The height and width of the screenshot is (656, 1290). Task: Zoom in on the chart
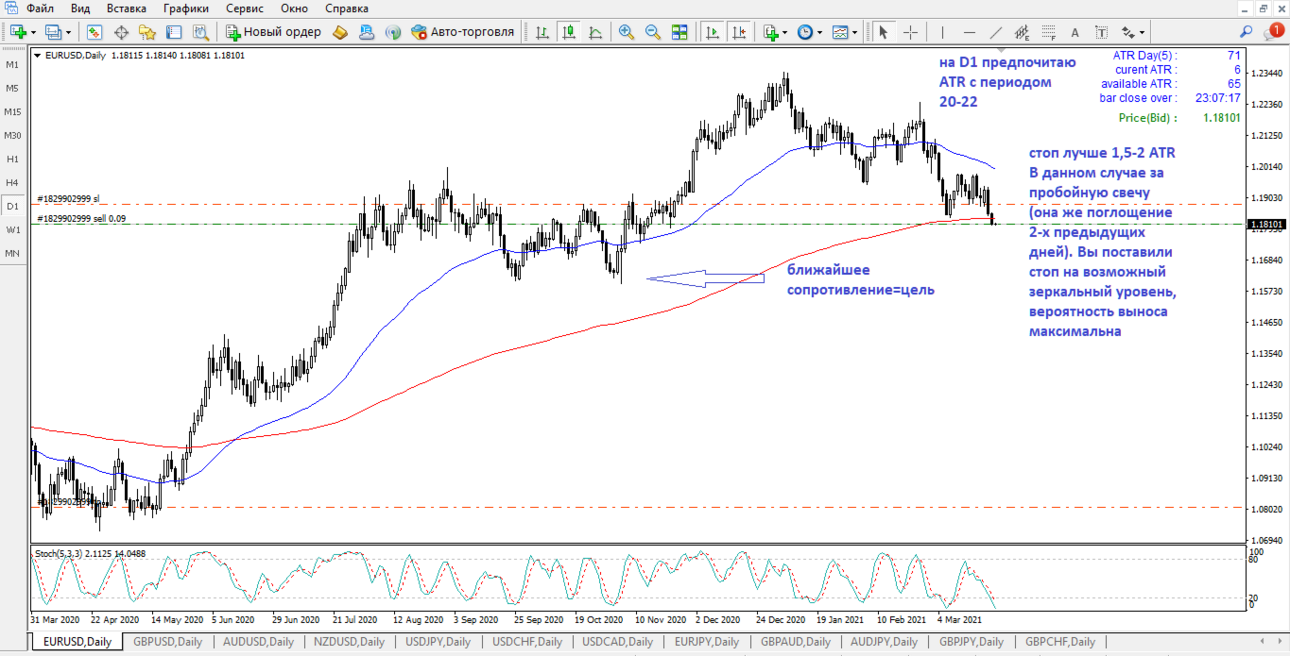(x=626, y=32)
